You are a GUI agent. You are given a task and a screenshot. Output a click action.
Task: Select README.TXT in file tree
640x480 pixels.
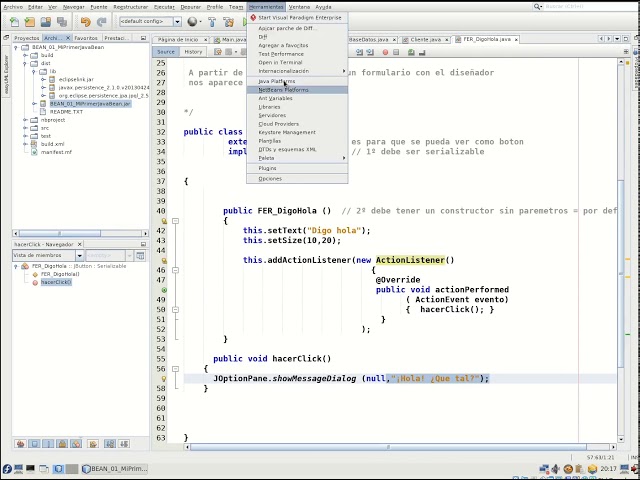tap(66, 112)
